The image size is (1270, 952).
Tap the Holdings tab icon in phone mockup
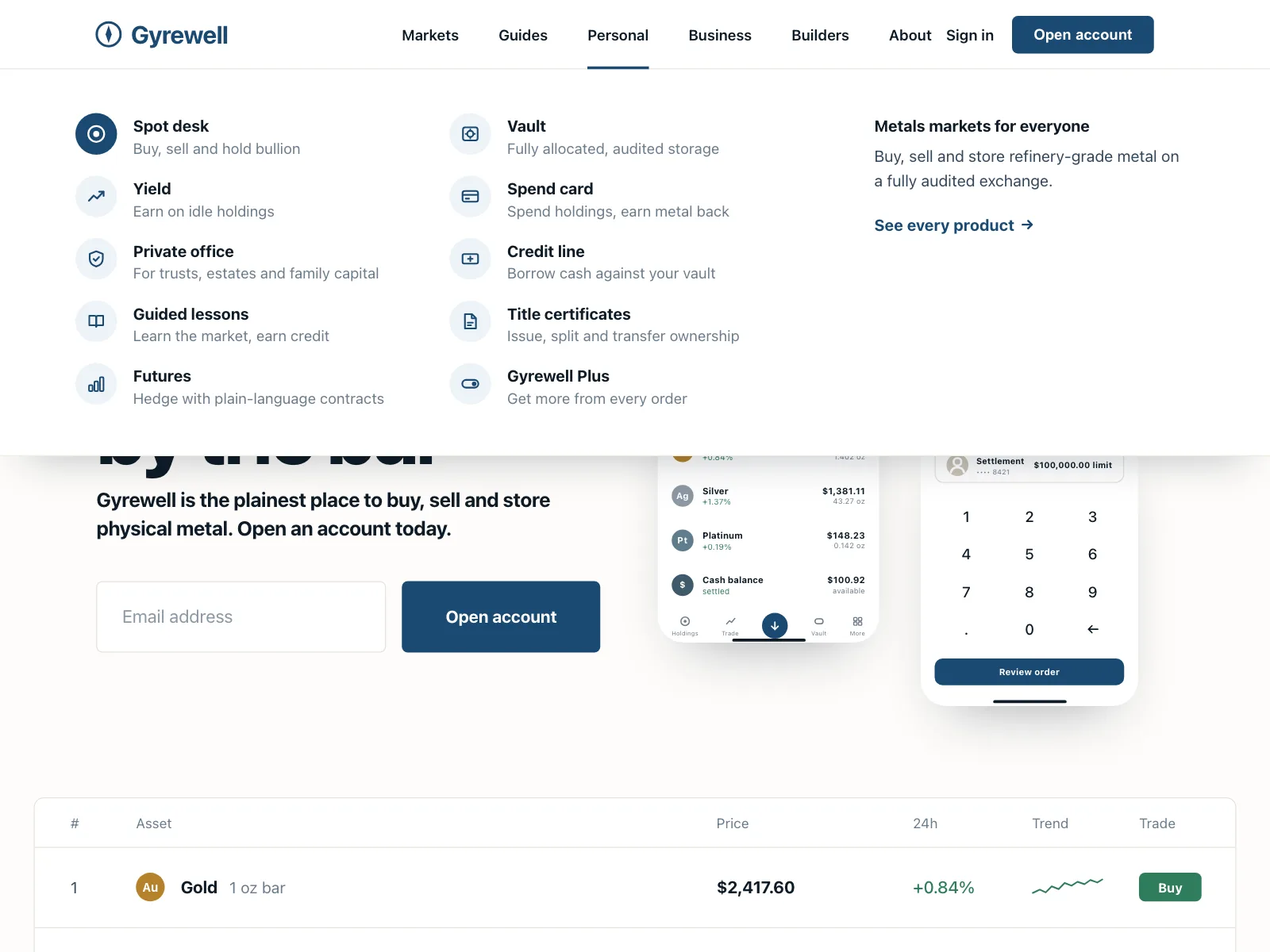[685, 621]
